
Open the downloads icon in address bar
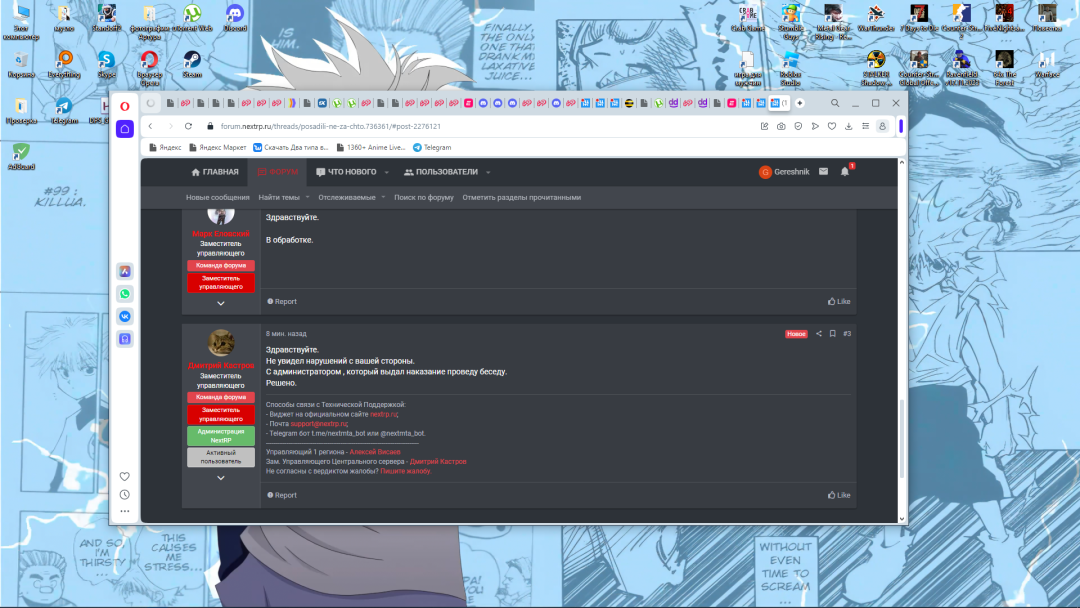coord(849,127)
